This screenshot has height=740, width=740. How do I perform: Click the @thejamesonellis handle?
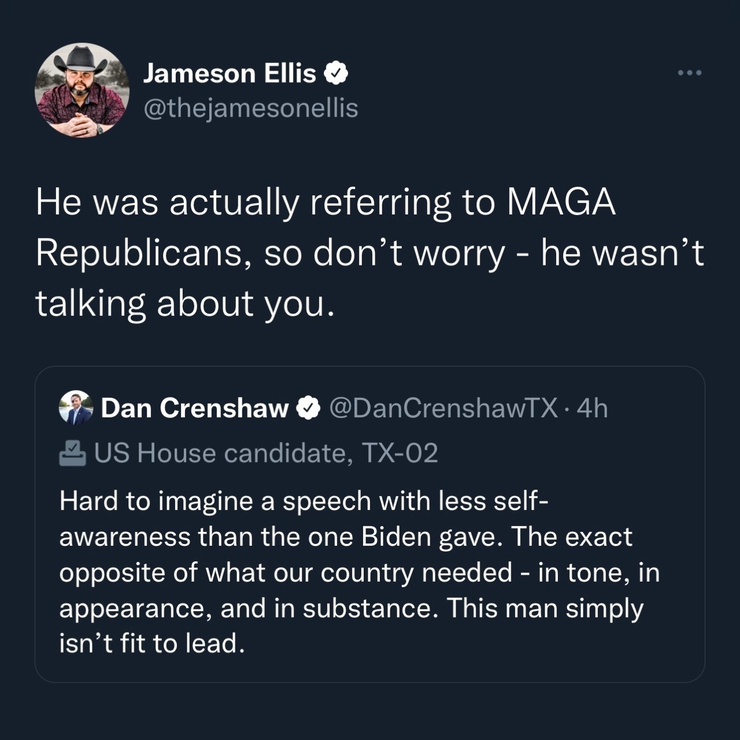pyautogui.click(x=250, y=106)
